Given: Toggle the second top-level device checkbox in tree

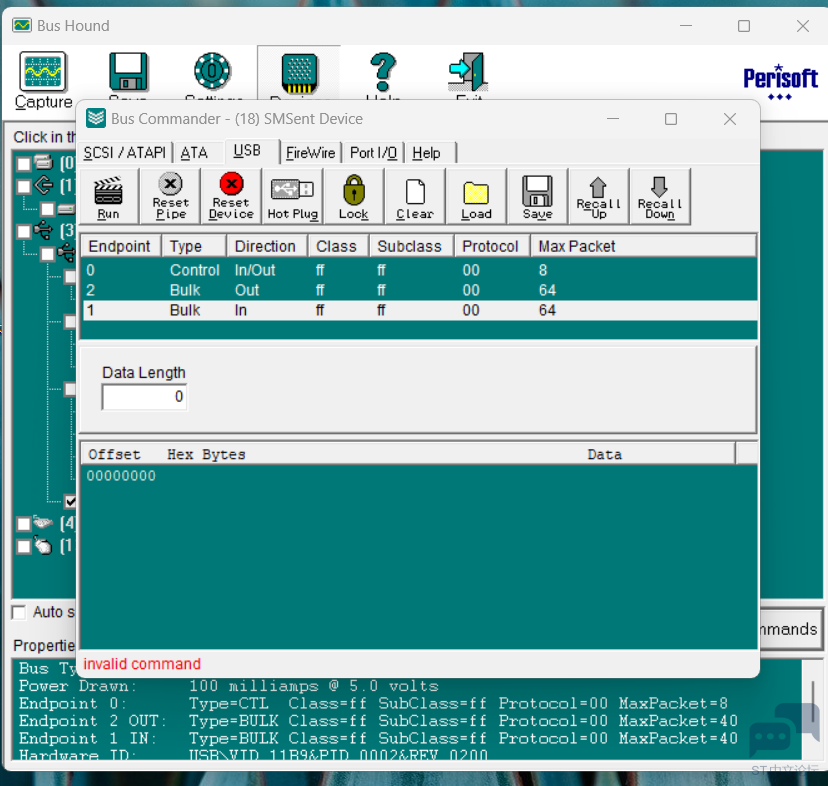Looking at the screenshot, I should [24, 186].
